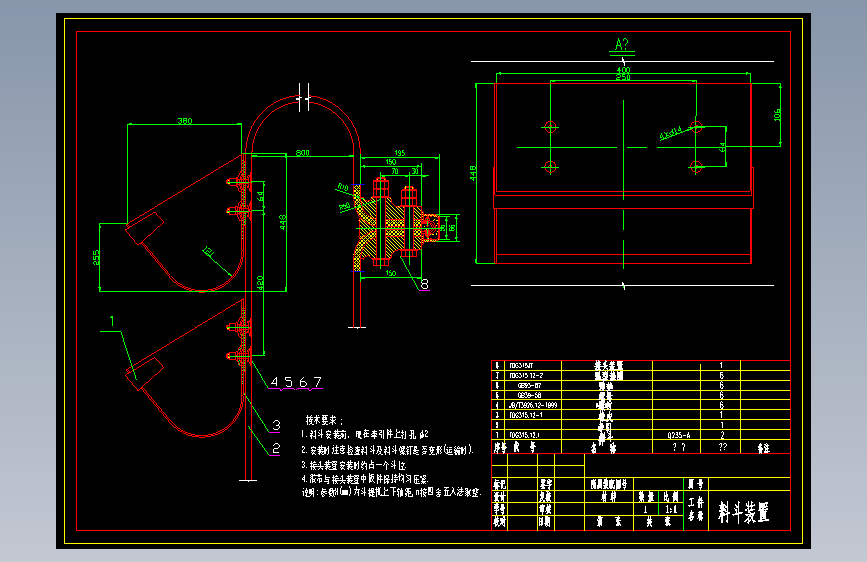The image size is (867, 562).
Task: Select the 料斗装置 drawing title
Action: click(x=743, y=512)
